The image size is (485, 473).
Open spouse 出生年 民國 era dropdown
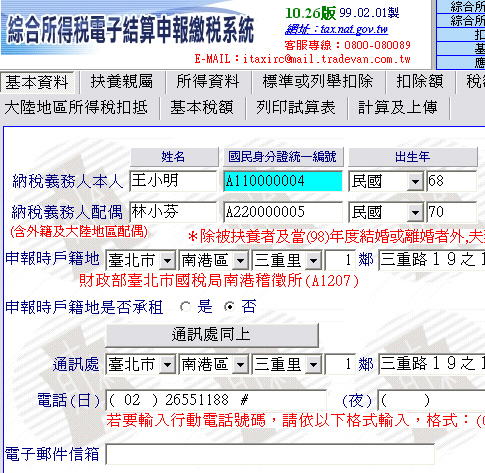pyautogui.click(x=415, y=212)
